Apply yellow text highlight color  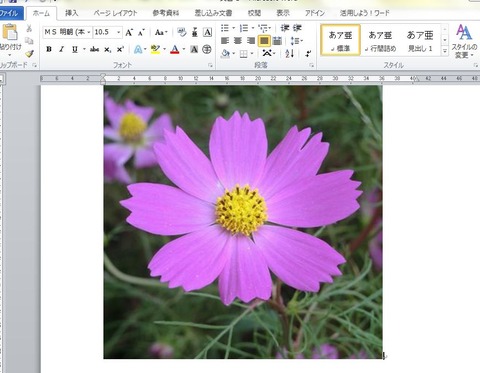click(155, 49)
